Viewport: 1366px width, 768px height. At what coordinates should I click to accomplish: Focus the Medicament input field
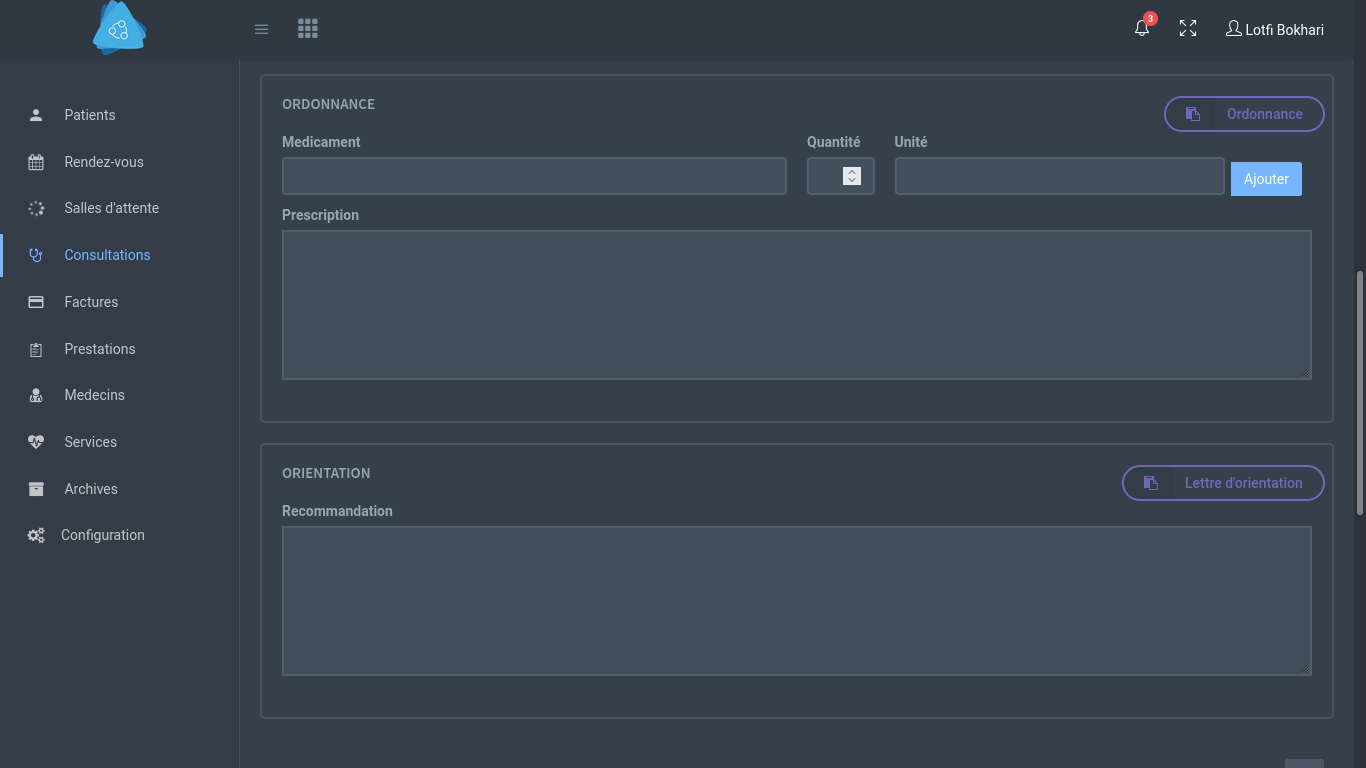[x=534, y=176]
